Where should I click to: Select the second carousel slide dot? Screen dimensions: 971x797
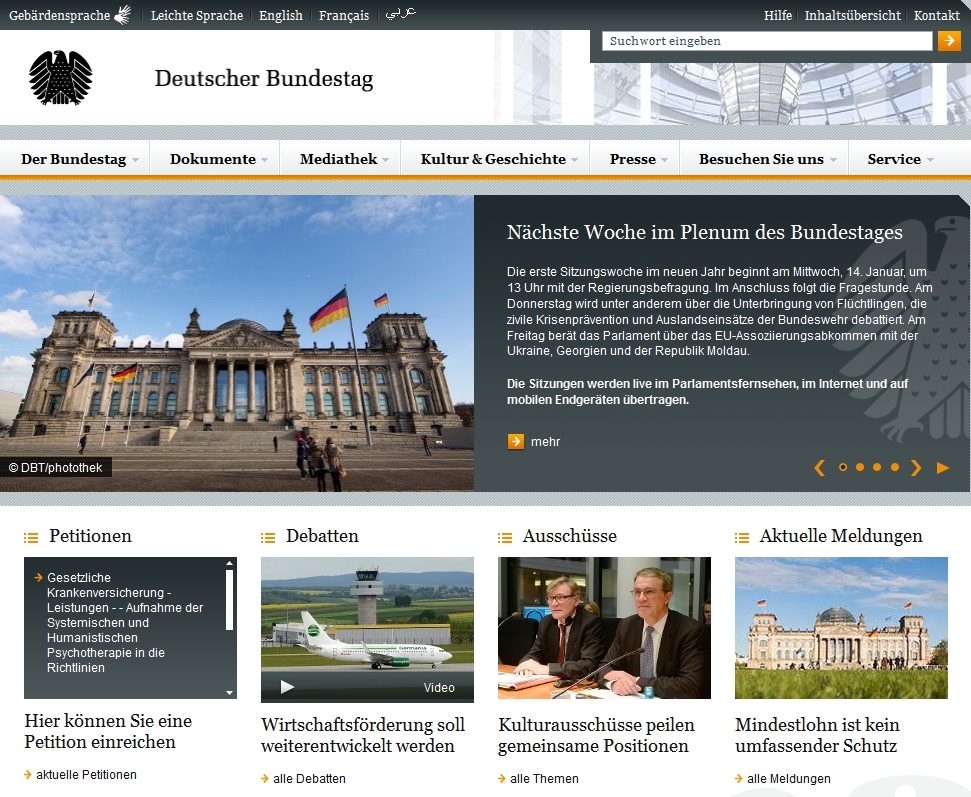tap(860, 468)
